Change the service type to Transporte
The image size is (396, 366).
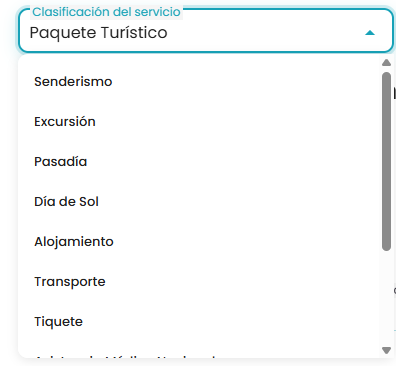(x=199, y=282)
